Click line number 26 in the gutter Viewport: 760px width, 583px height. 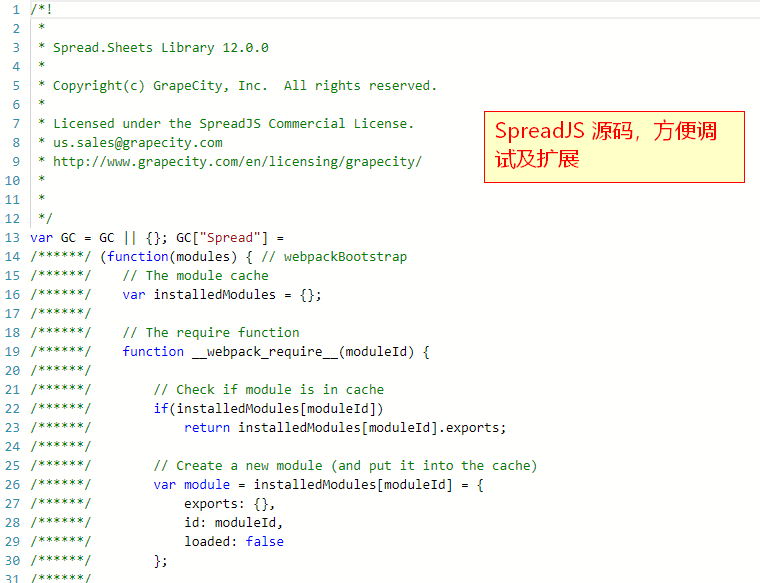(11, 484)
